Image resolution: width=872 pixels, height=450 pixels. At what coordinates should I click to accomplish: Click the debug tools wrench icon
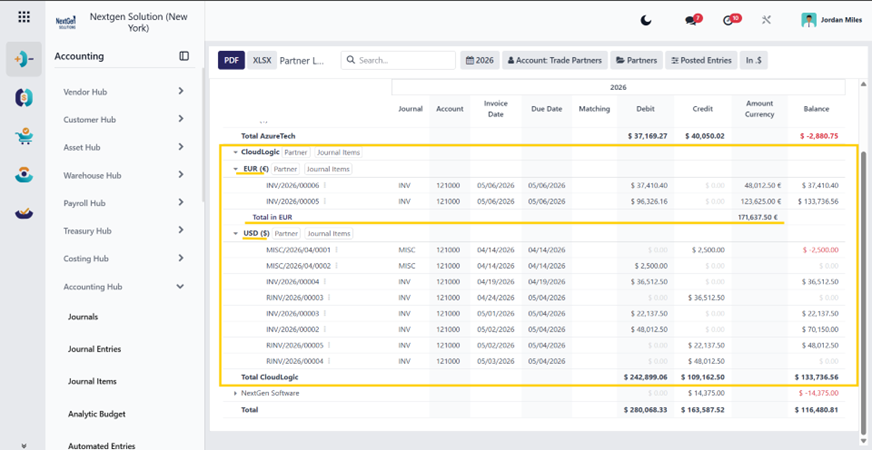point(766,21)
